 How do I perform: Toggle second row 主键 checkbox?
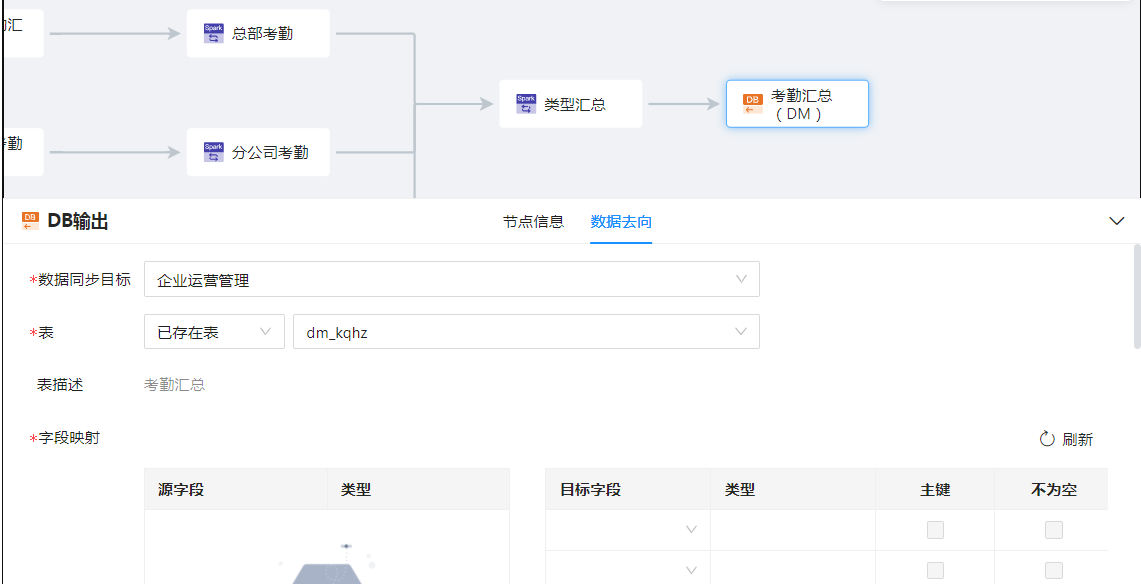(x=935, y=570)
